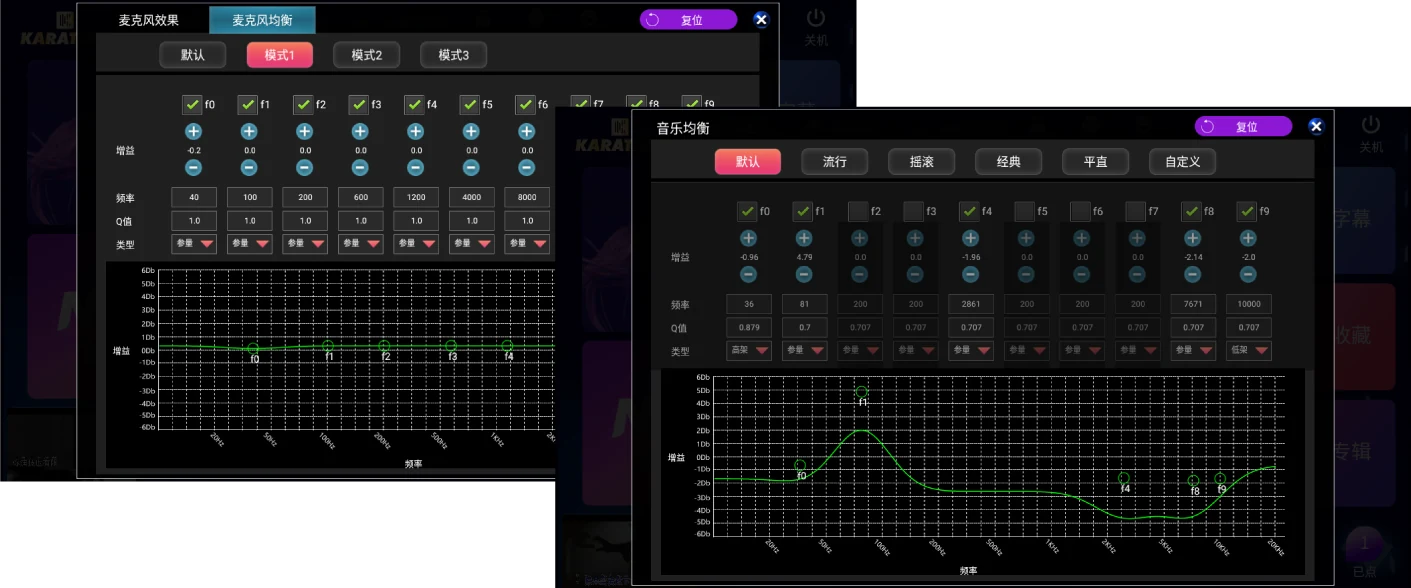Open f9 type dropdown 低架 in 音乐均衡
Screen dimensions: 1411x588
[x=1249, y=350]
